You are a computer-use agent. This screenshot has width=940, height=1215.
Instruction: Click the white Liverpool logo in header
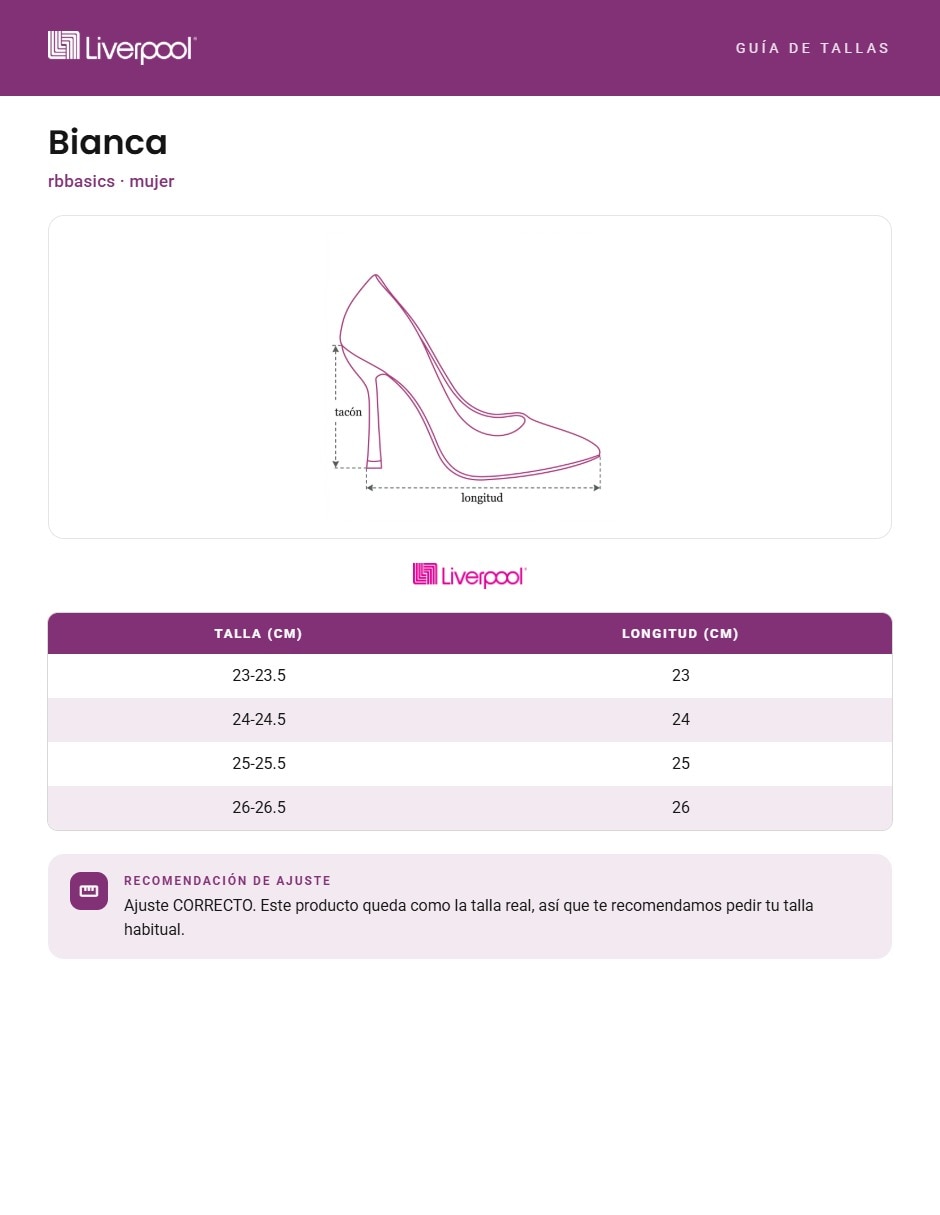click(x=122, y=48)
